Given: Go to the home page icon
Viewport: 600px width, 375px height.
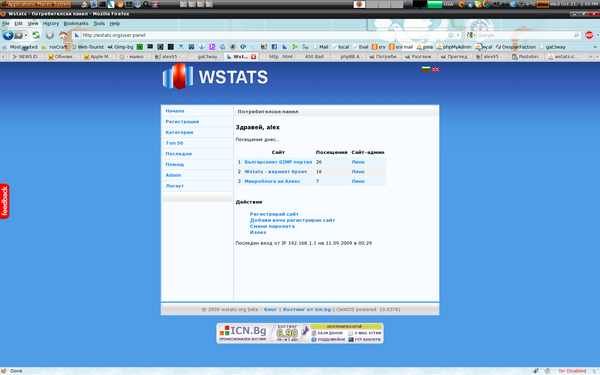Looking at the screenshot, I should point(63,35).
